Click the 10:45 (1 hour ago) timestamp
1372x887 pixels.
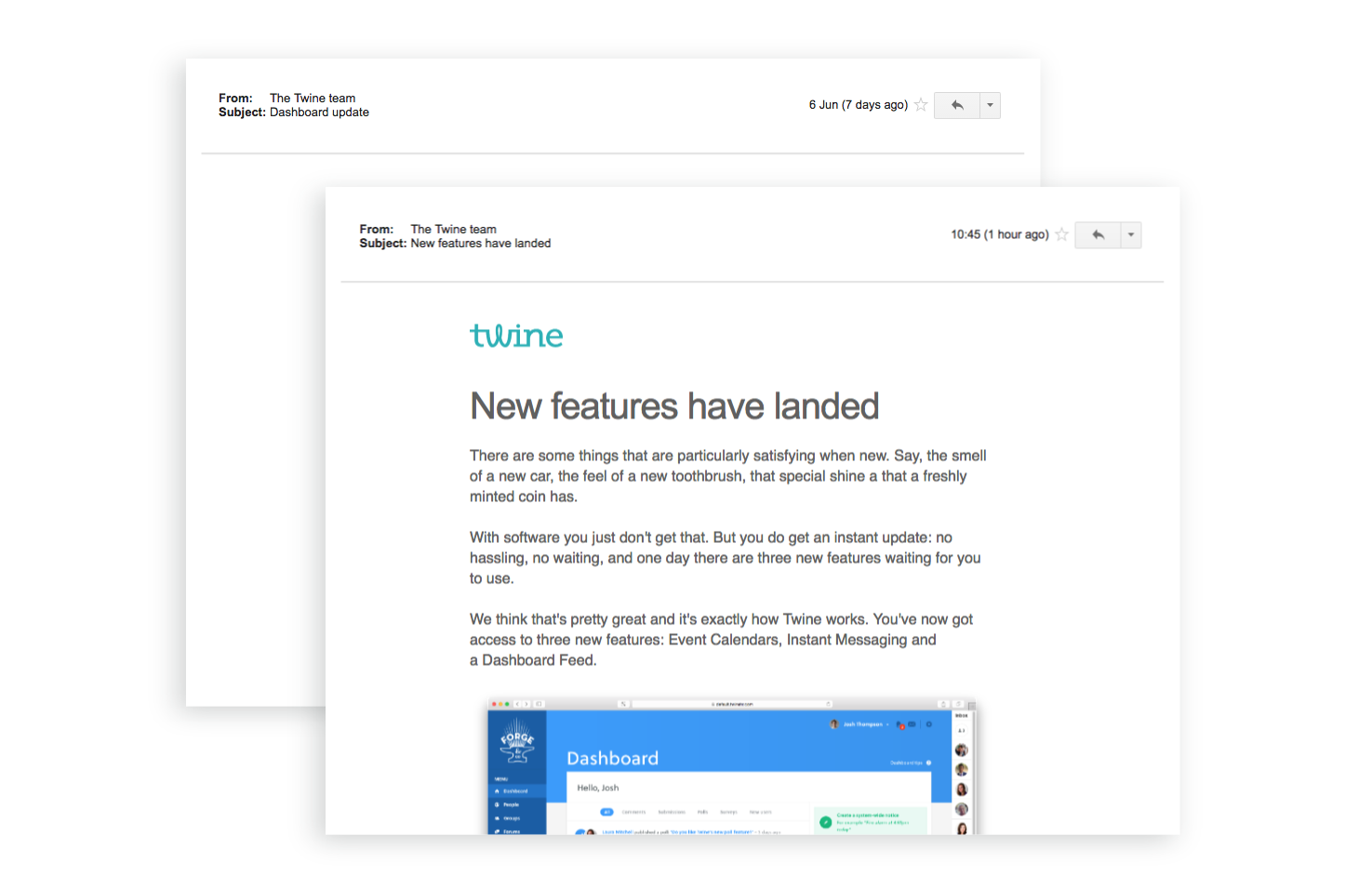999,235
